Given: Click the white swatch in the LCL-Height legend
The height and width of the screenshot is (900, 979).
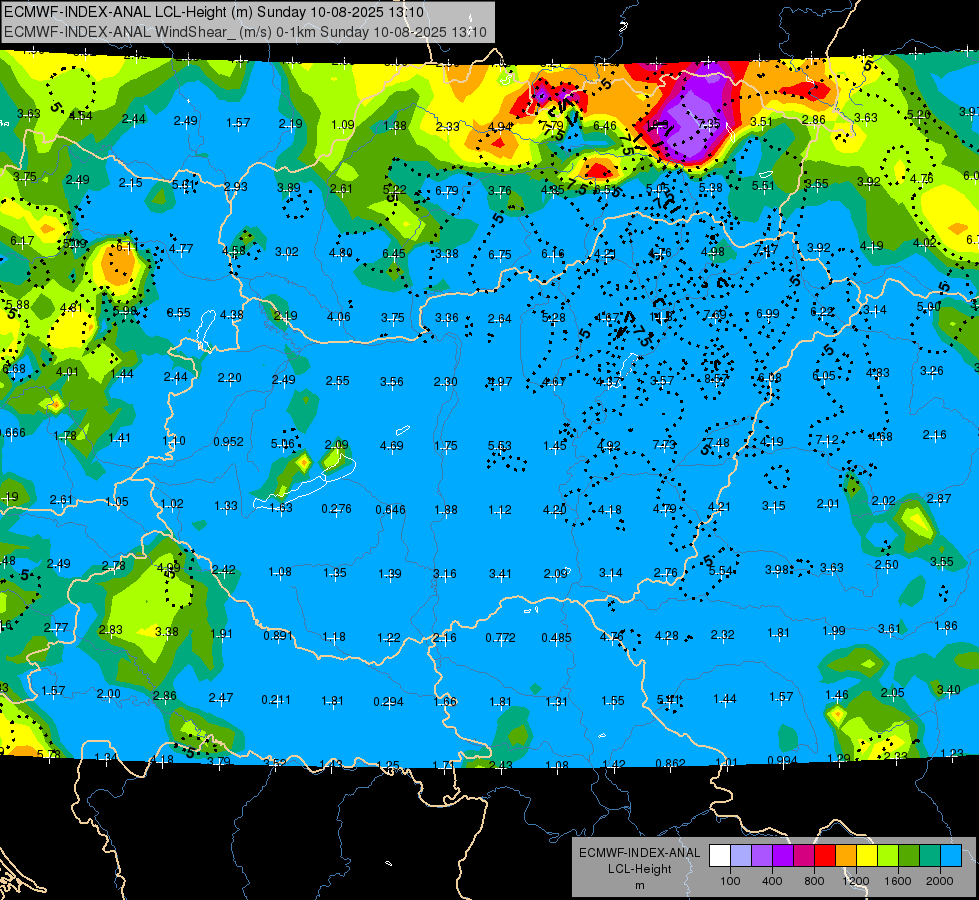Looking at the screenshot, I should pyautogui.click(x=719, y=856).
